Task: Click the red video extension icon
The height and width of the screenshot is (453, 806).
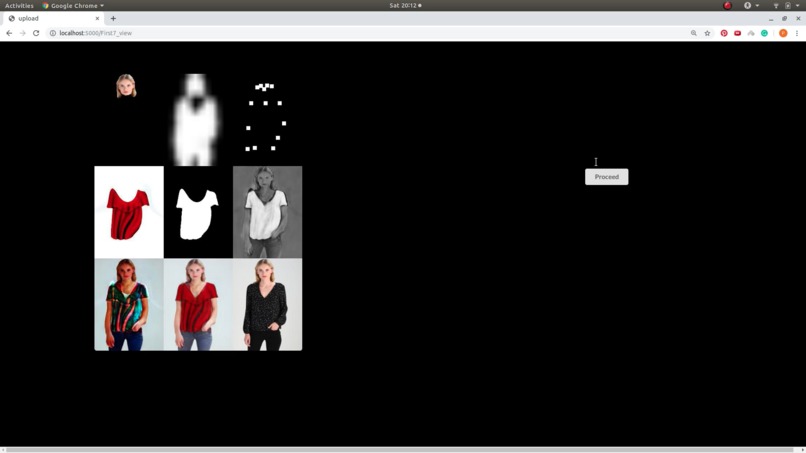Action: coord(737,33)
